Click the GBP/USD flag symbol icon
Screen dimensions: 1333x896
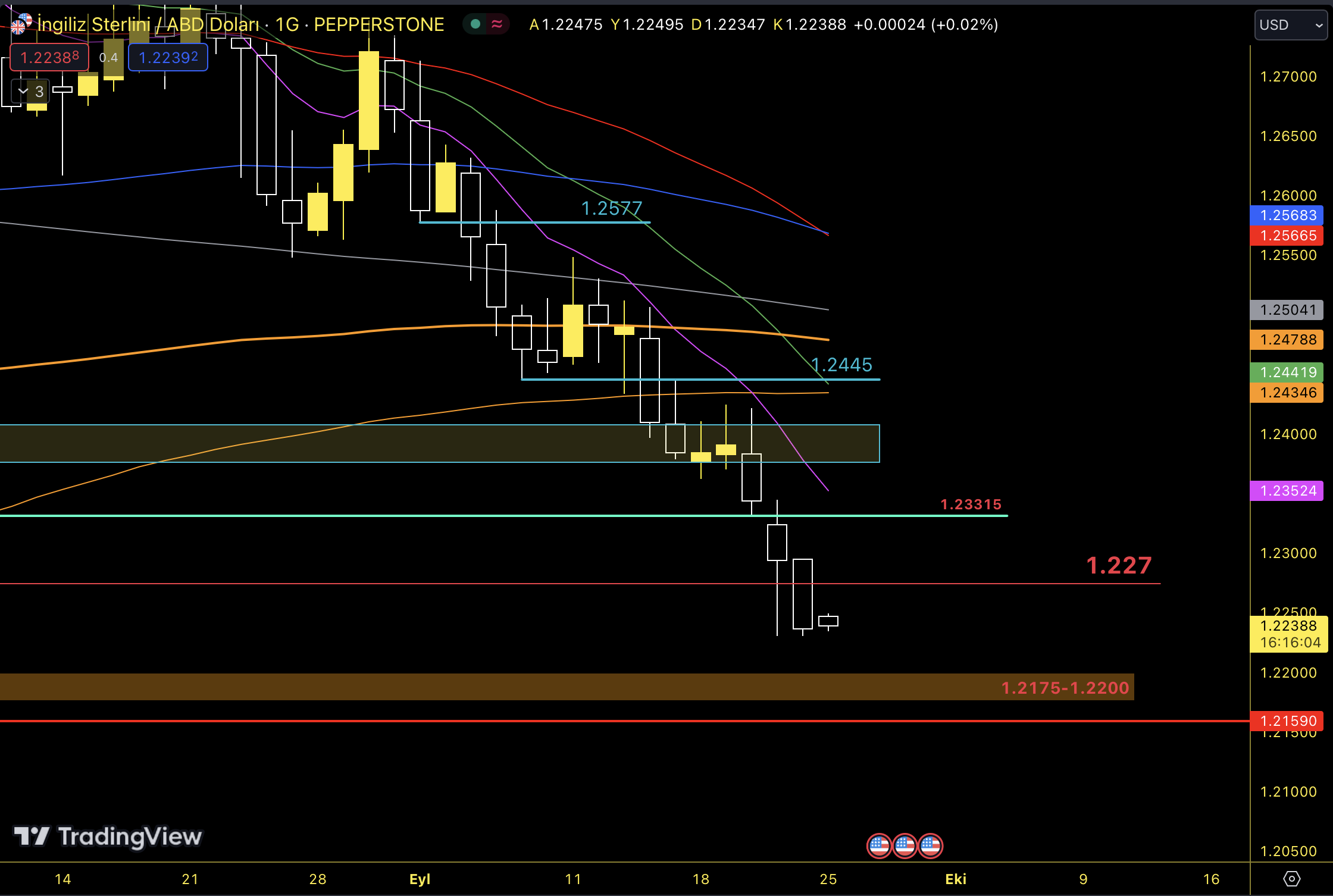pos(21,24)
